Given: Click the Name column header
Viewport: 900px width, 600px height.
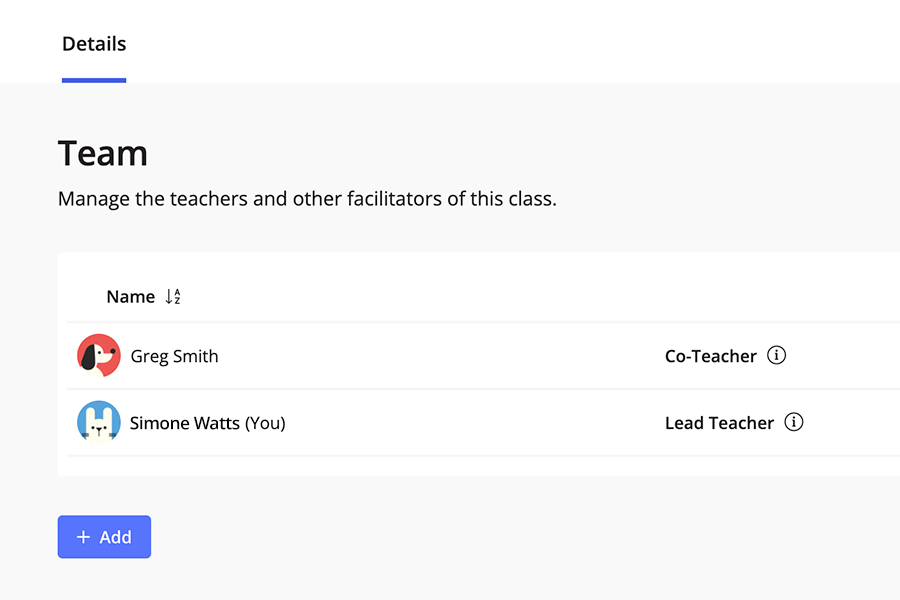Looking at the screenshot, I should [130, 296].
